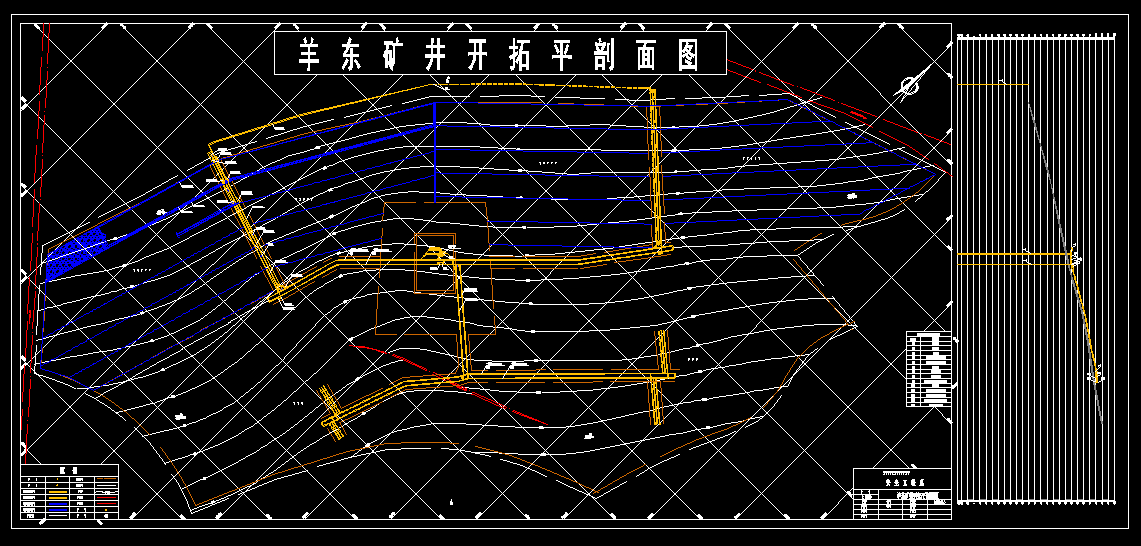The width and height of the screenshot is (1141, 546).
Task: Select the drawing title 羊东矿井开拓平剖面图
Action: [500, 53]
